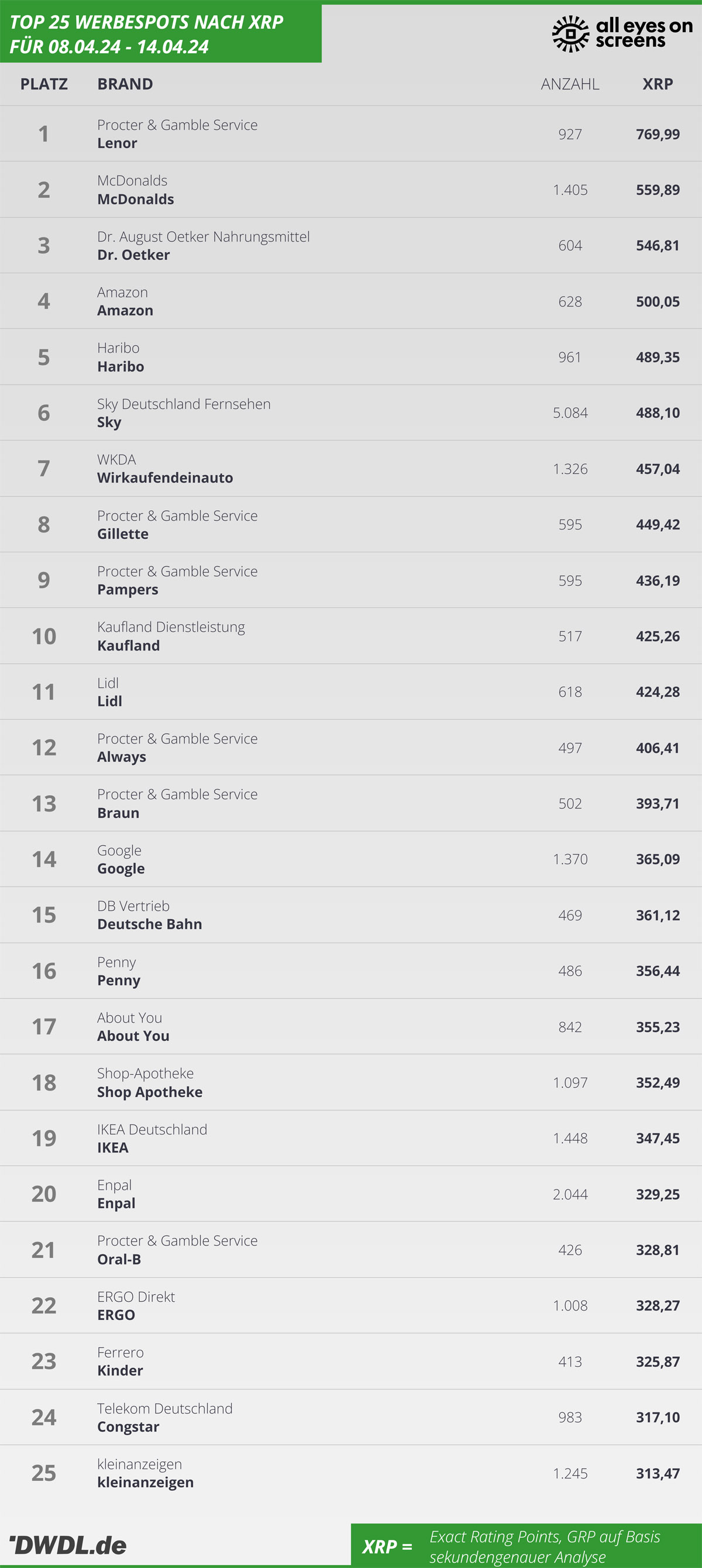The width and height of the screenshot is (702, 1568).
Task: Select the PLATZ column header
Action: (44, 84)
